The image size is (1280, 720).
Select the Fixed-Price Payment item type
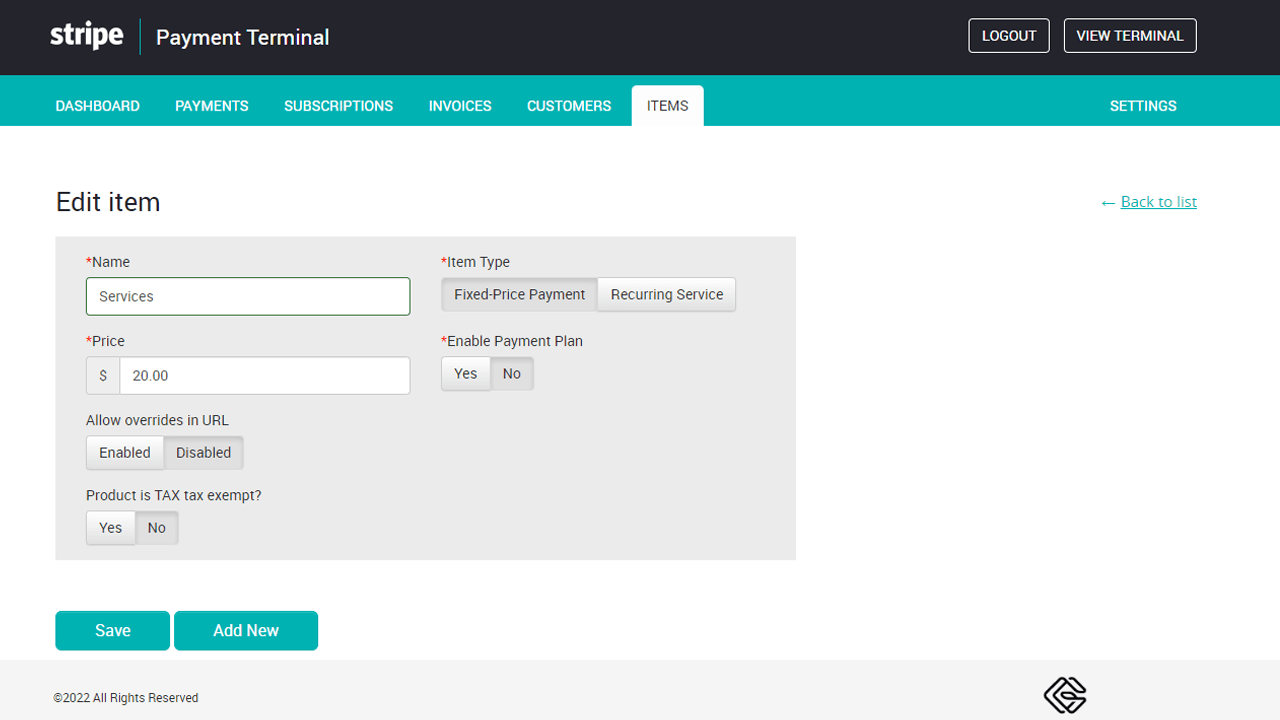pyautogui.click(x=519, y=294)
